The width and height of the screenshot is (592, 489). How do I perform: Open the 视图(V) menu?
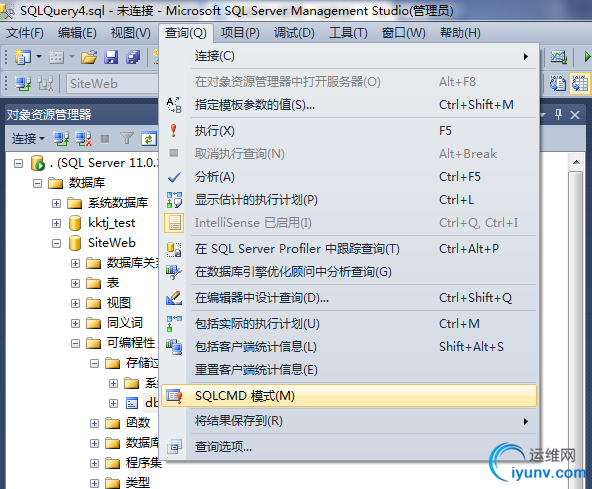pos(131,33)
